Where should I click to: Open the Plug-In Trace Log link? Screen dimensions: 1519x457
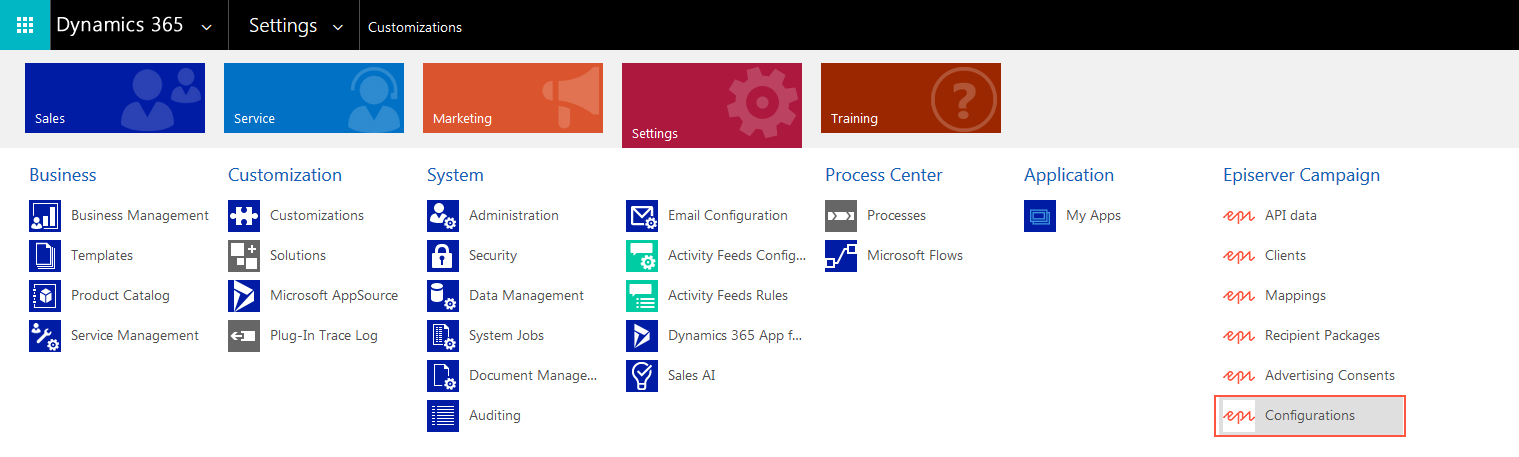pyautogui.click(x=323, y=336)
